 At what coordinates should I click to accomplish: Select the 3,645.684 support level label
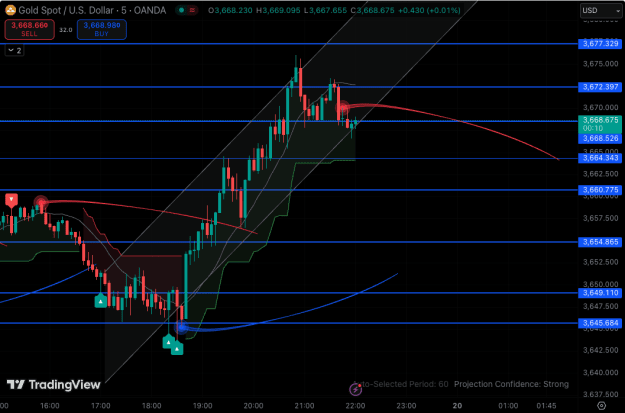pyautogui.click(x=600, y=323)
